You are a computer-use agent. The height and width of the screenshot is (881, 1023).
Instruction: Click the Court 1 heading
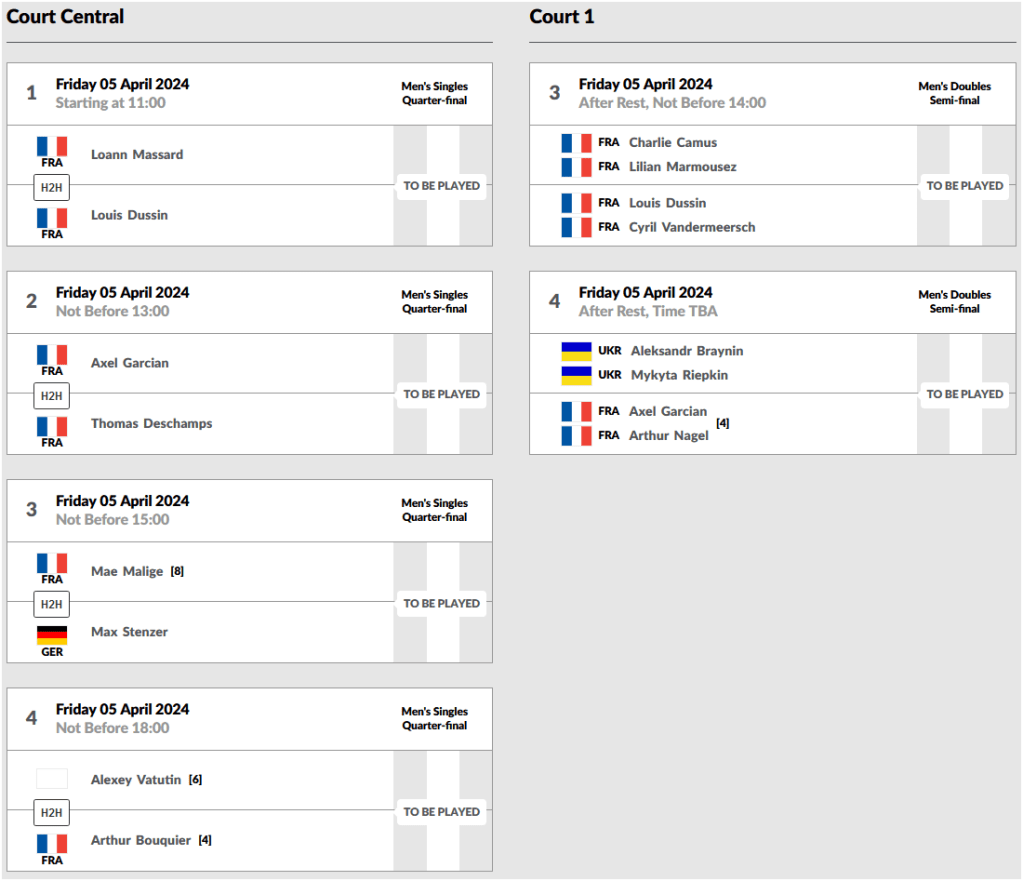562,17
